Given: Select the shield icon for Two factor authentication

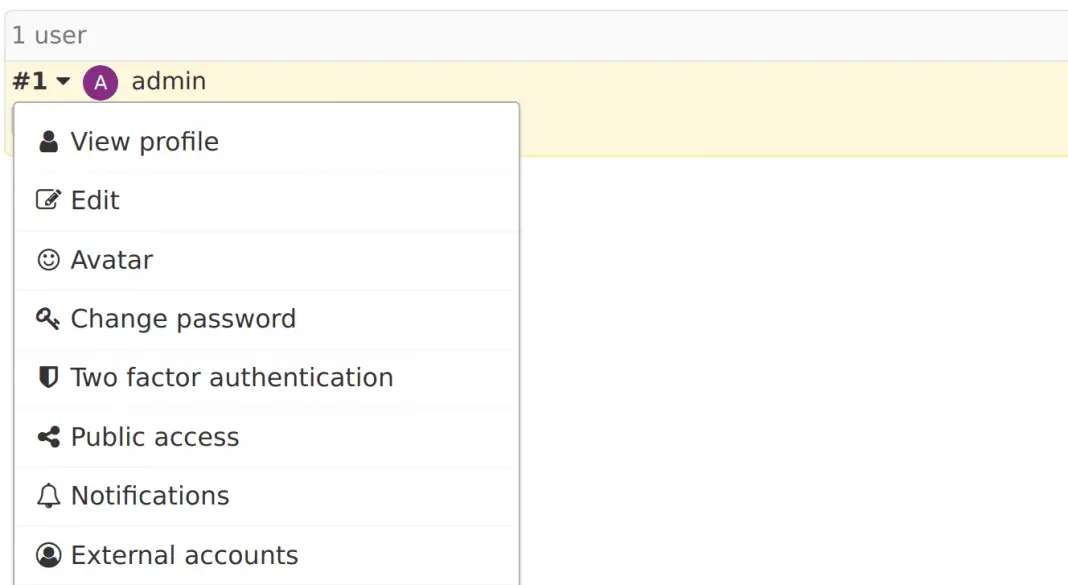Looking at the screenshot, I should tap(47, 377).
